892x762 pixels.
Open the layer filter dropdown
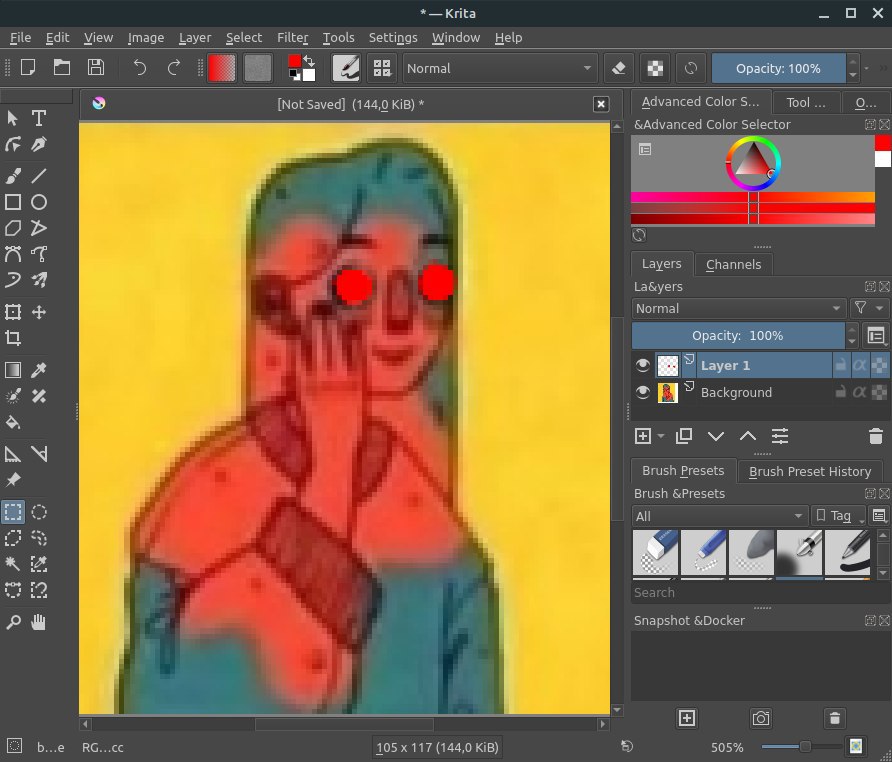[x=869, y=308]
